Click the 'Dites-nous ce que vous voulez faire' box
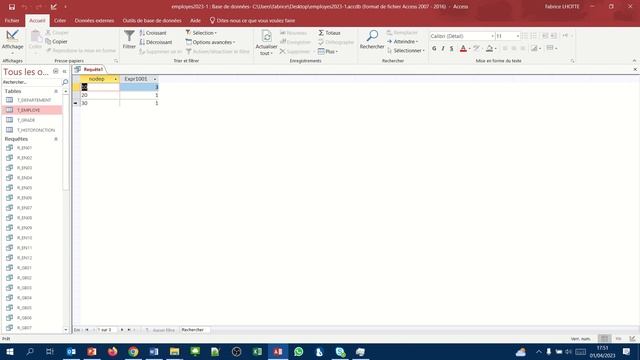The height and width of the screenshot is (360, 640). click(x=252, y=20)
